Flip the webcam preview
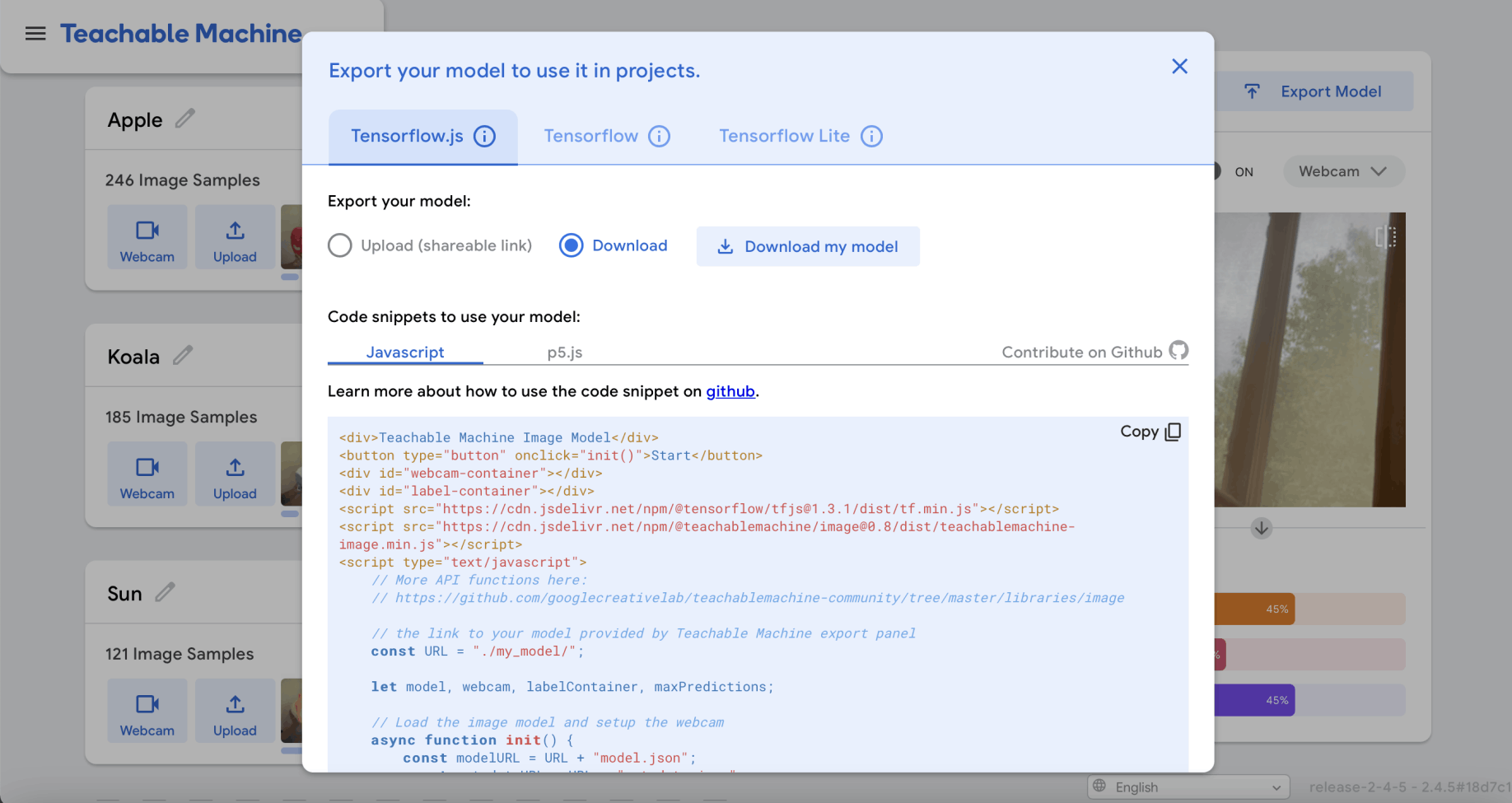This screenshot has height=803, width=1512. pyautogui.click(x=1386, y=237)
